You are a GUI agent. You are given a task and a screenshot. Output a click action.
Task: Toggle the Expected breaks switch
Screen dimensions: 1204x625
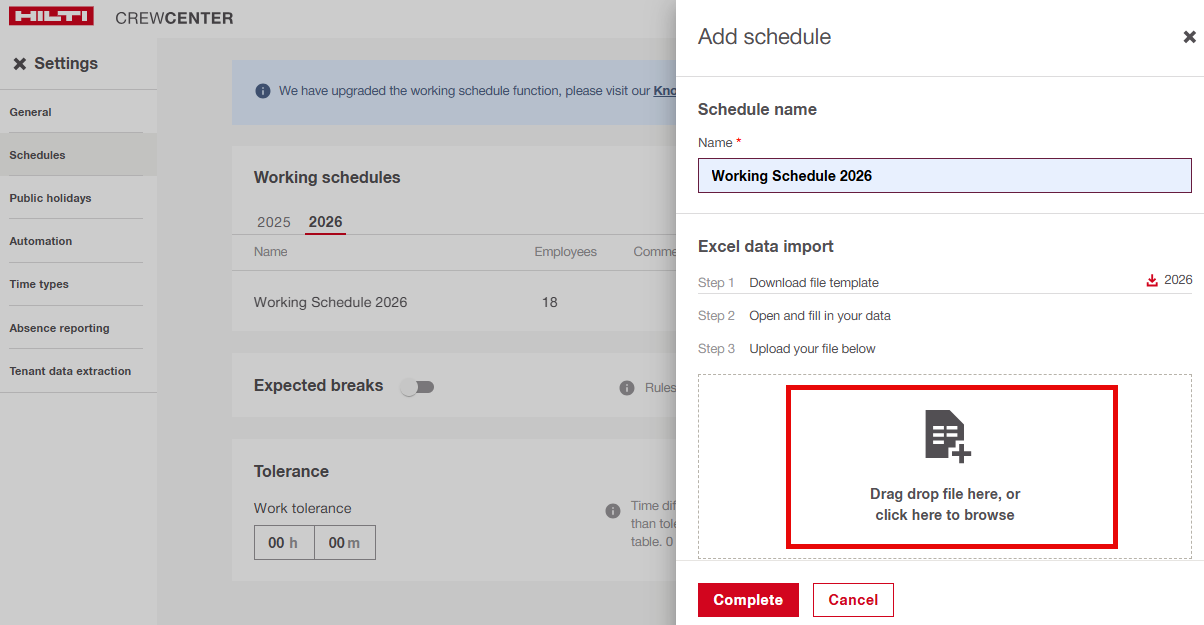[417, 387]
